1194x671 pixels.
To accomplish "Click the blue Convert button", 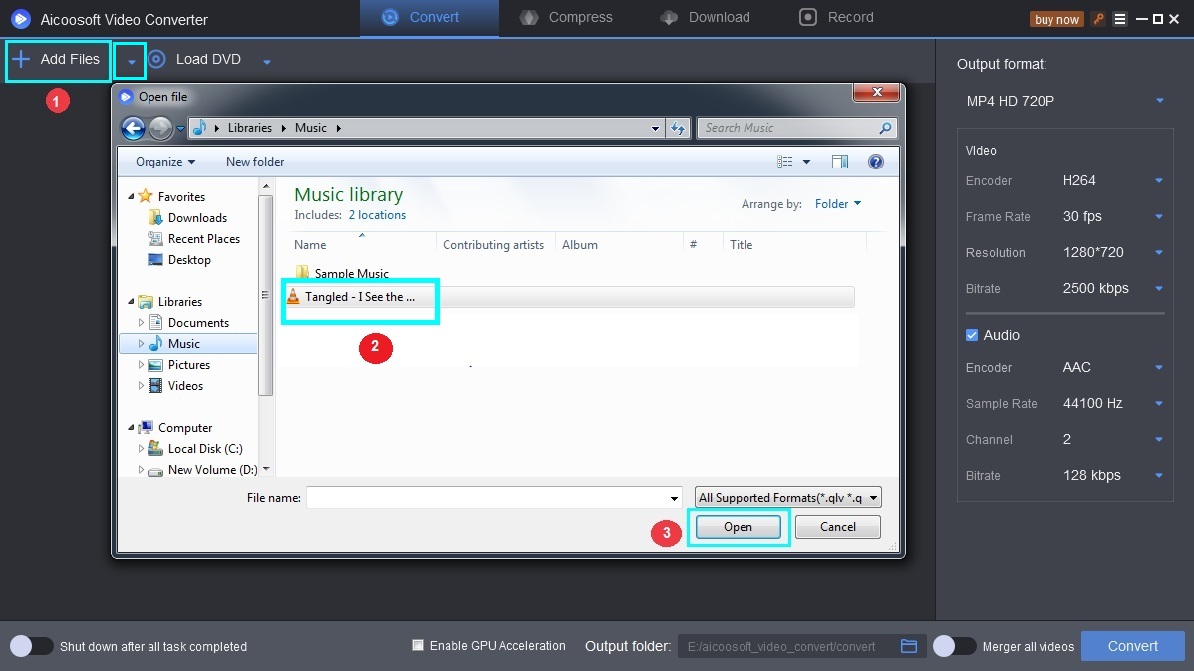I will (x=1132, y=646).
